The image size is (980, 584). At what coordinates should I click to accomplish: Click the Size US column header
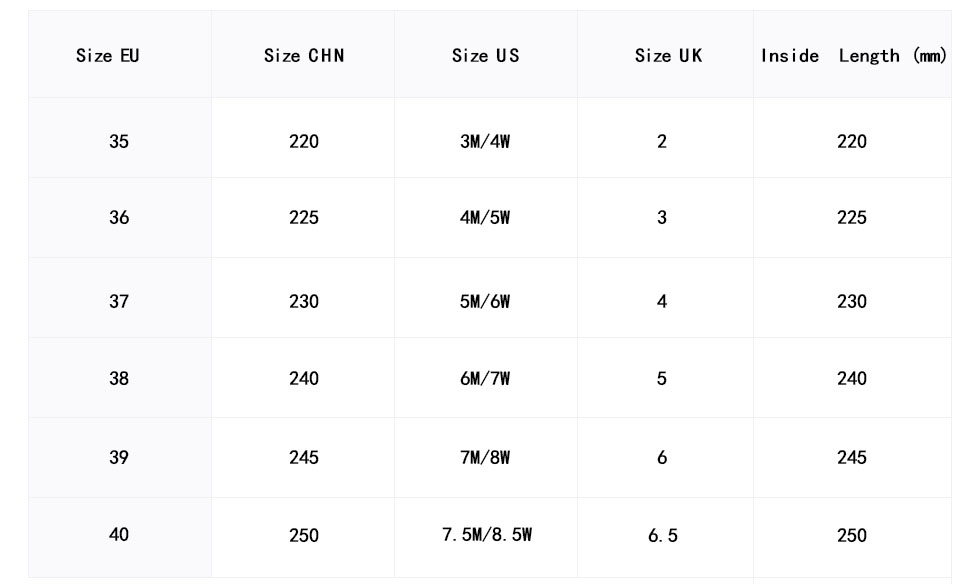[x=485, y=56]
